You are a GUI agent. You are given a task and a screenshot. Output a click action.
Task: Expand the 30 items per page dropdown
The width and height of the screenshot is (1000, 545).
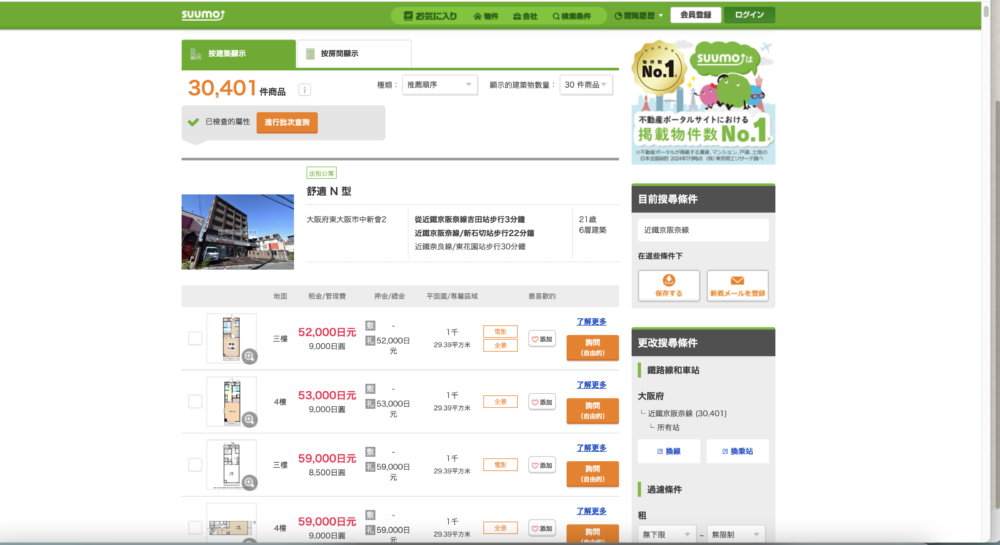pos(586,85)
